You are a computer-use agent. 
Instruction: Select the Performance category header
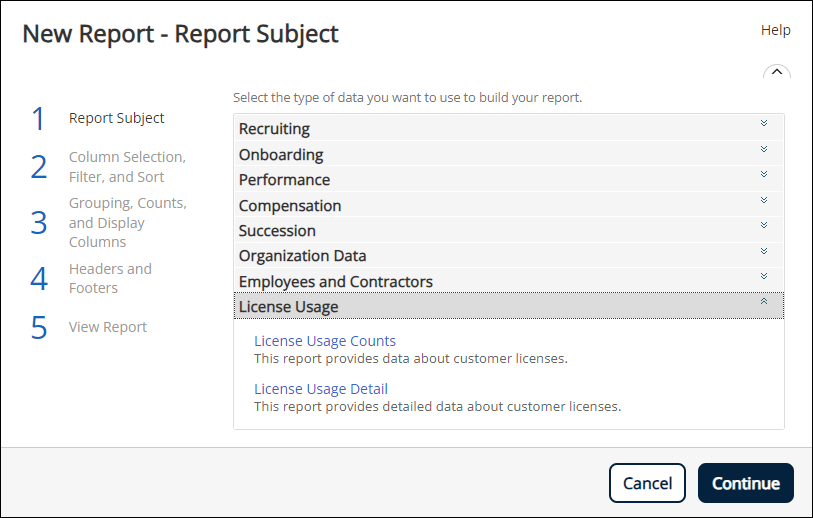click(509, 179)
